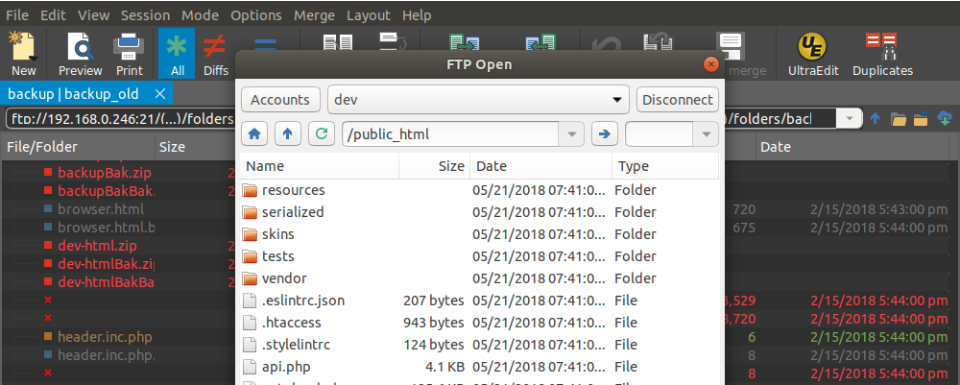This screenshot has width=960, height=385.
Task: Open the Layout menu
Action: click(x=369, y=15)
